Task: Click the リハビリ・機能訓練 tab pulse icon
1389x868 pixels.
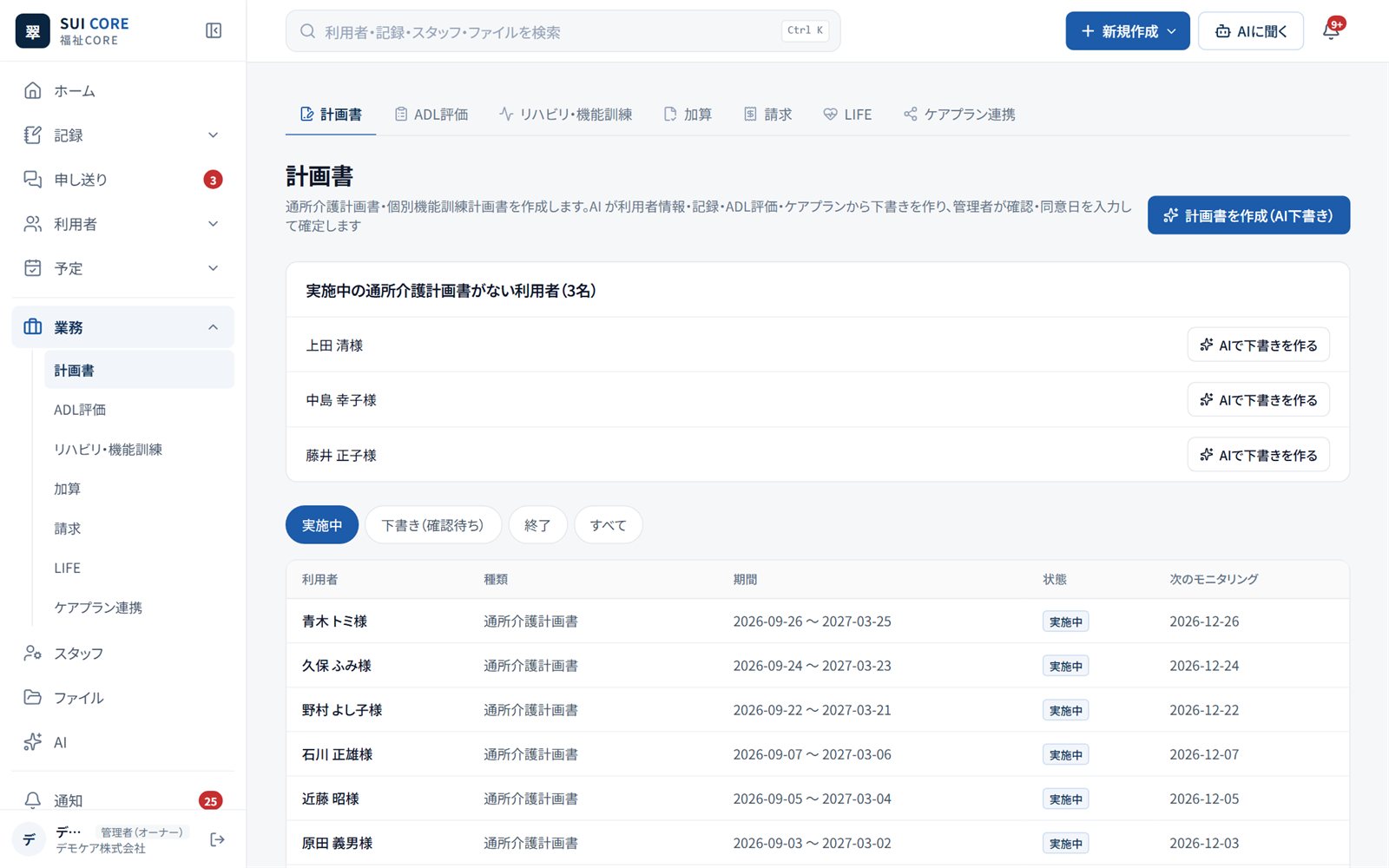Action: point(506,114)
